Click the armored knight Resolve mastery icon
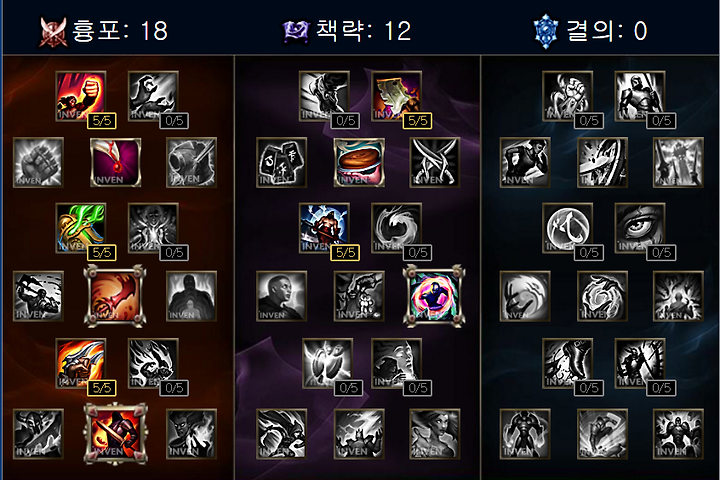 [x=640, y=96]
